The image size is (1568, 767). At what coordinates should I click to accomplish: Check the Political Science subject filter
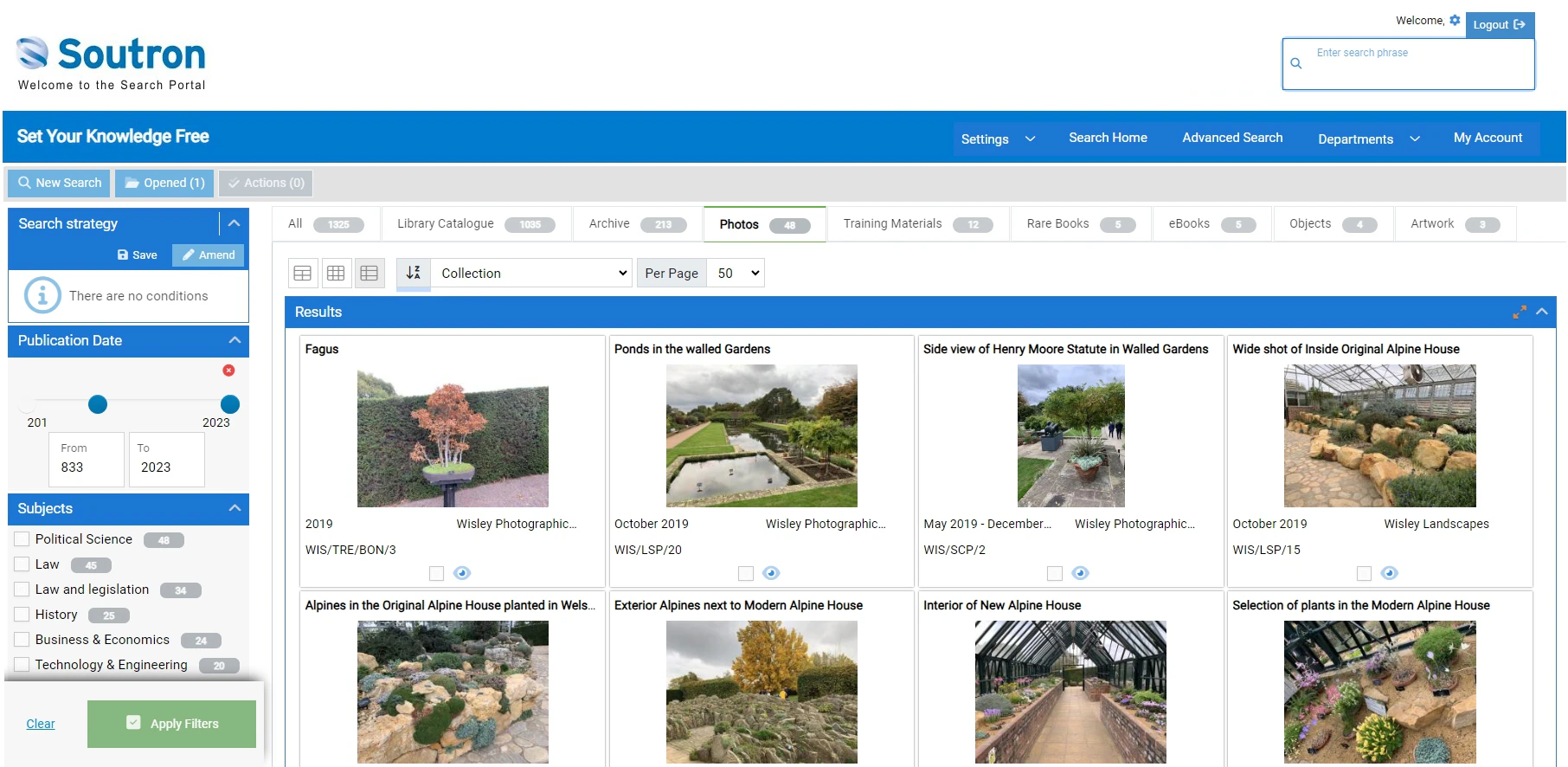click(x=22, y=539)
